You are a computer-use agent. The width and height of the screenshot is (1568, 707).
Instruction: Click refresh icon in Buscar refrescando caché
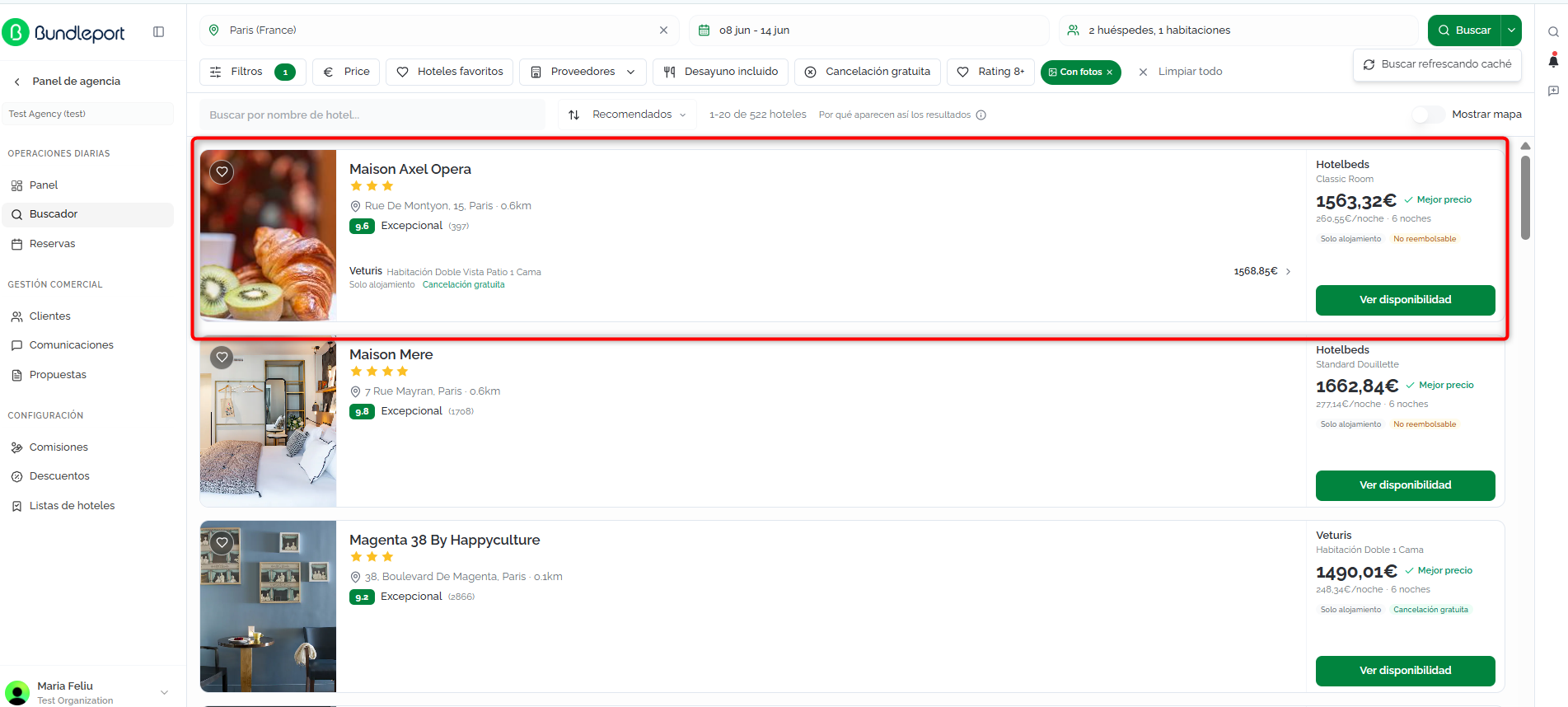point(1369,64)
